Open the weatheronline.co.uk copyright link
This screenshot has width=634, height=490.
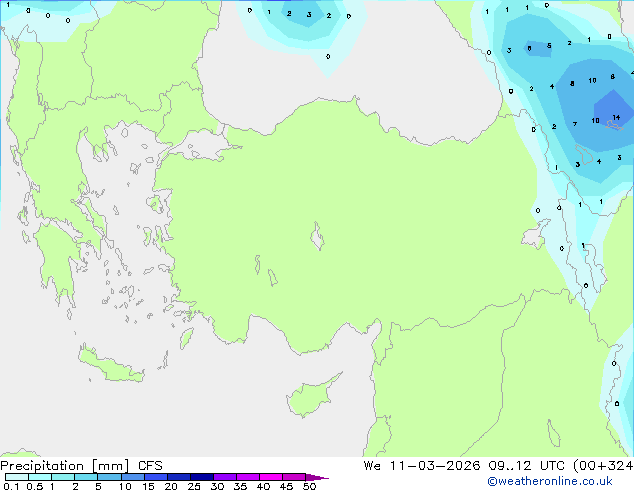pyautogui.click(x=550, y=481)
